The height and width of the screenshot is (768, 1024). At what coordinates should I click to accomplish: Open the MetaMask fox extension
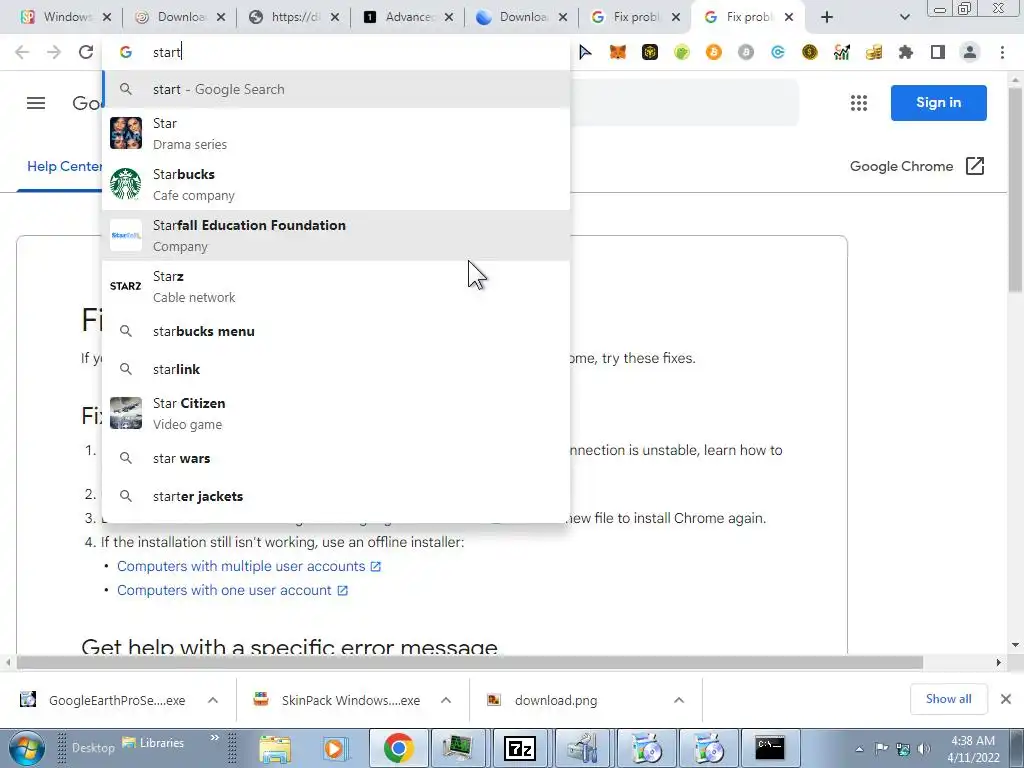tap(618, 52)
